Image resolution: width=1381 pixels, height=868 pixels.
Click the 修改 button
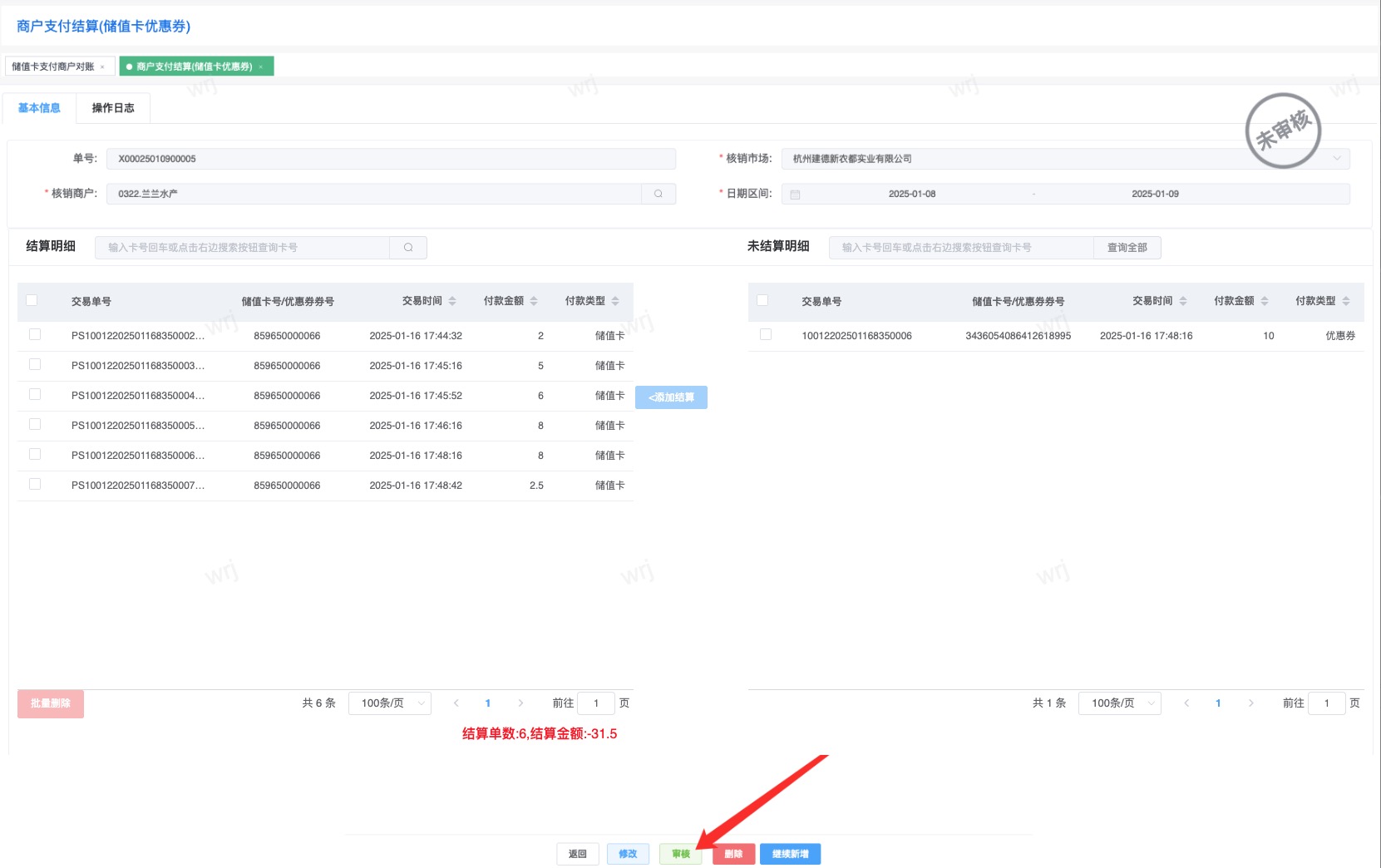click(628, 854)
